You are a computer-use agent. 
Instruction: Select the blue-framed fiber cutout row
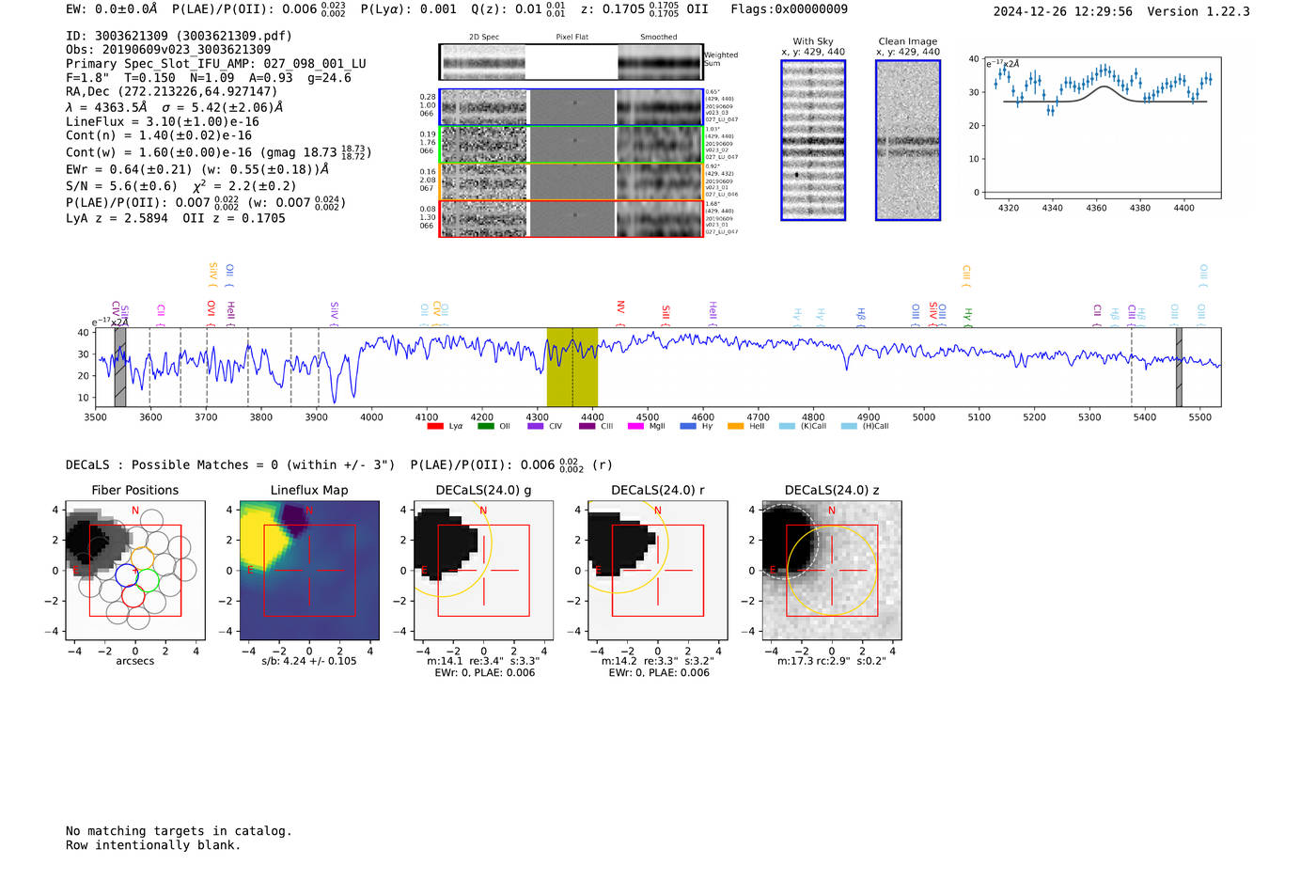point(572,107)
